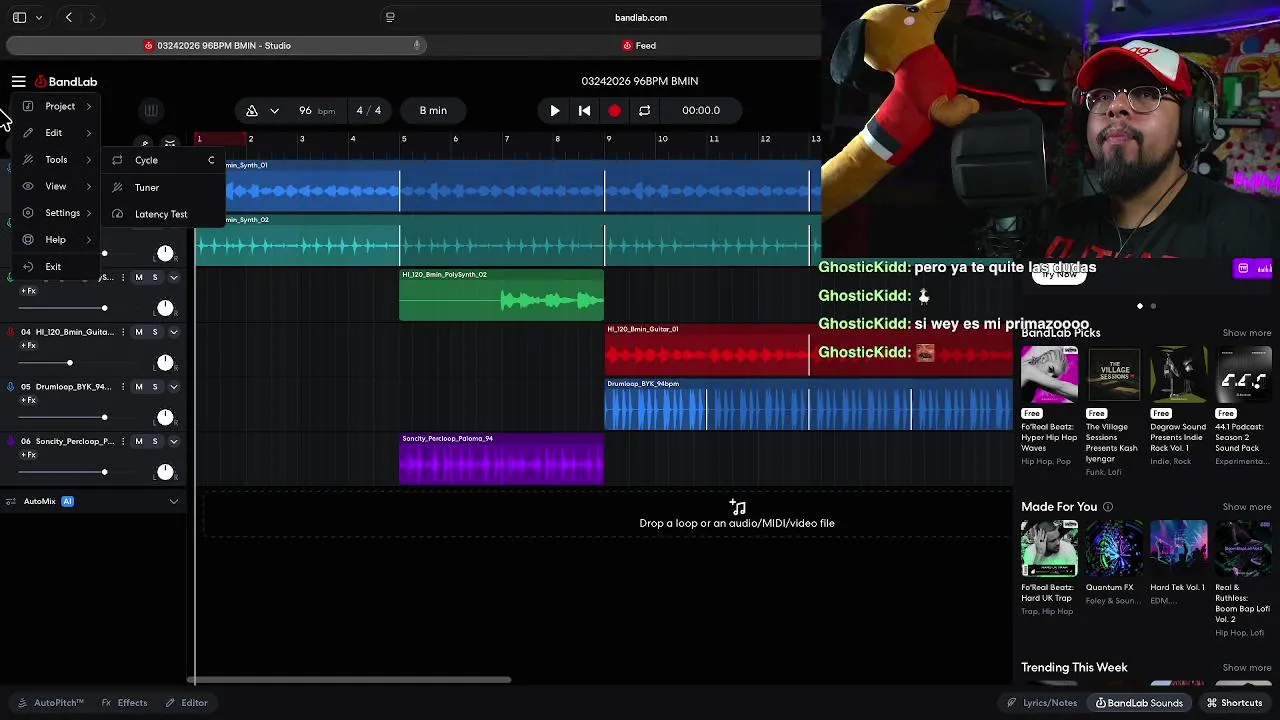Select Cycle in the Tools submenu
The width and height of the screenshot is (1280, 720).
(163, 160)
